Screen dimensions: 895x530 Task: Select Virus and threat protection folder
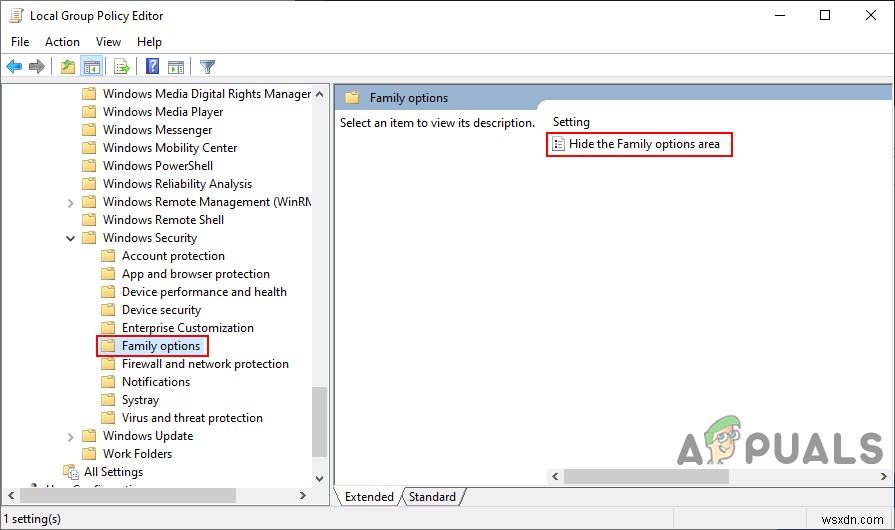tap(192, 418)
